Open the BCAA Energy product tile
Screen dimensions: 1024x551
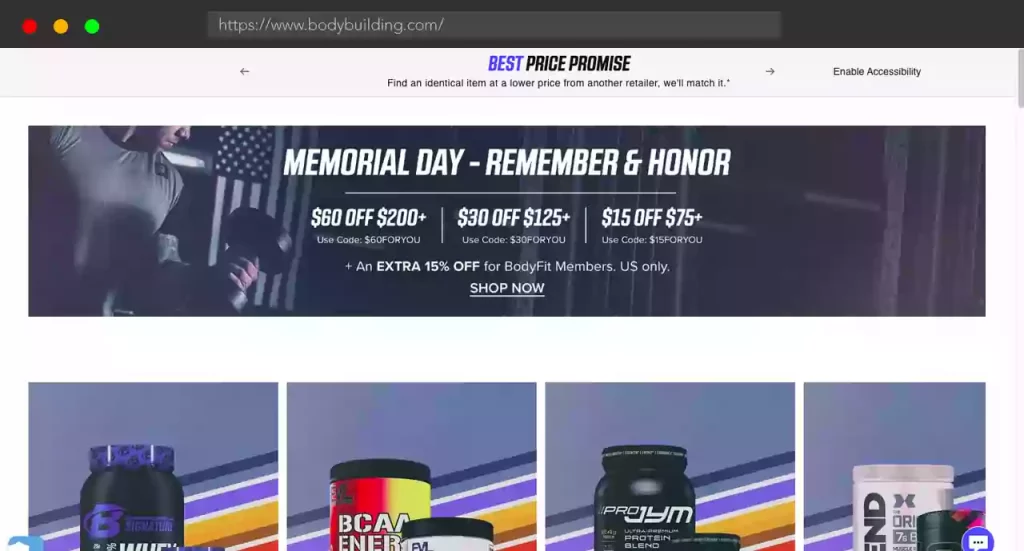(x=411, y=466)
